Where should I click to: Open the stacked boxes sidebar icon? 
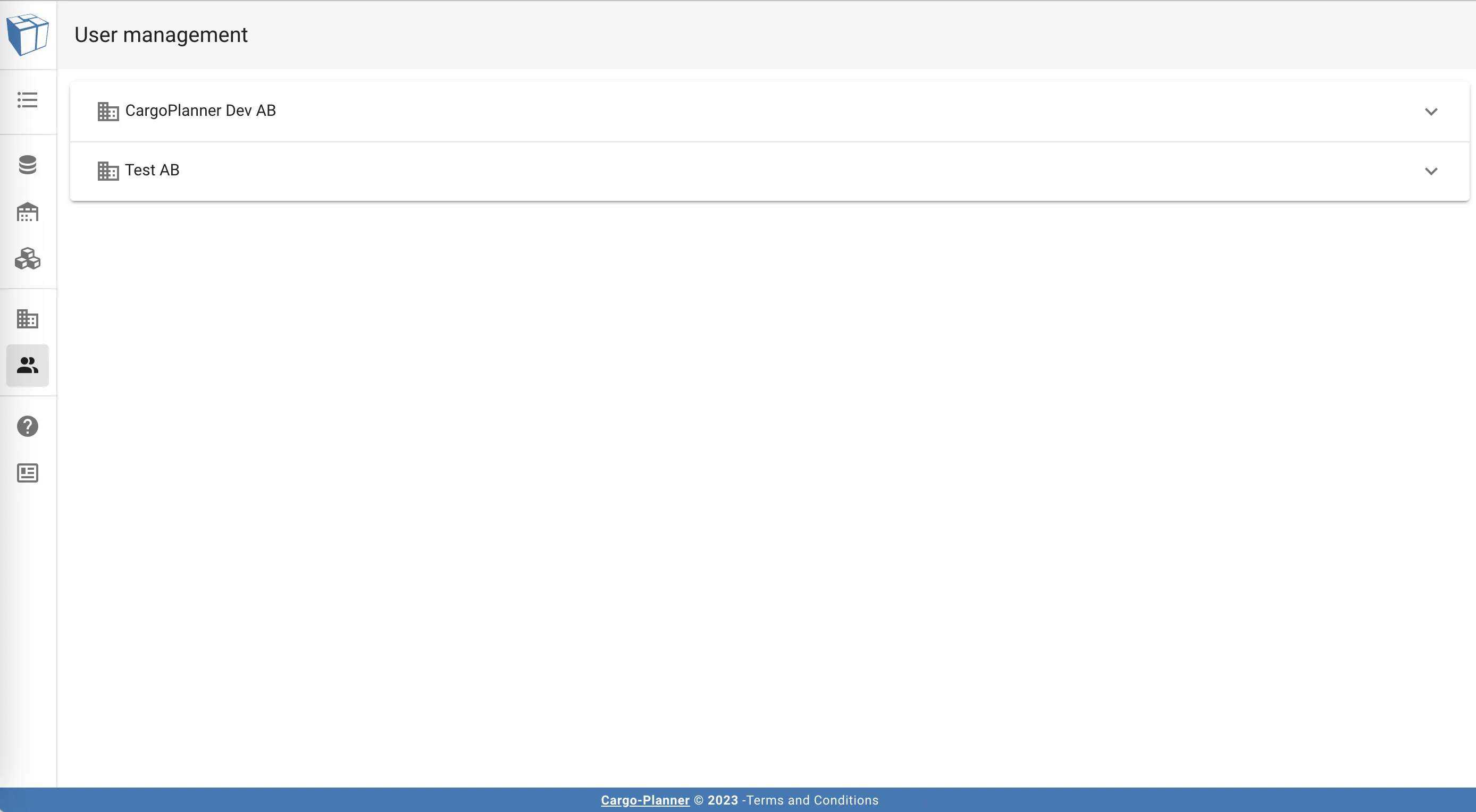click(28, 259)
